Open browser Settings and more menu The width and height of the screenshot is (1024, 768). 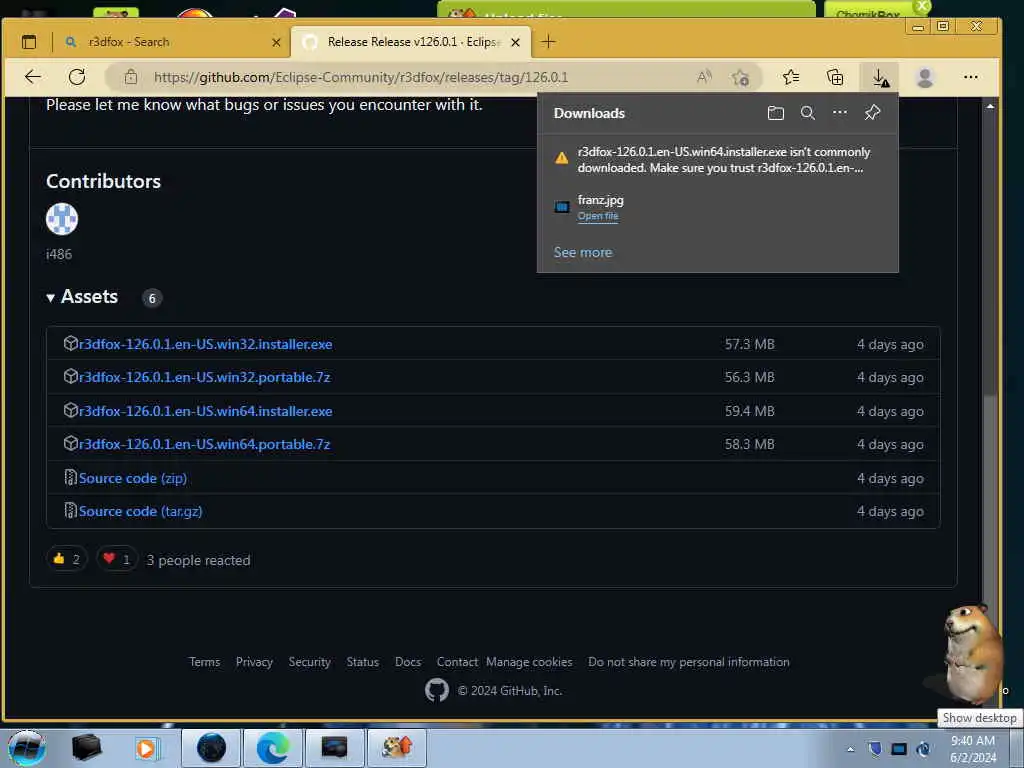[970, 77]
